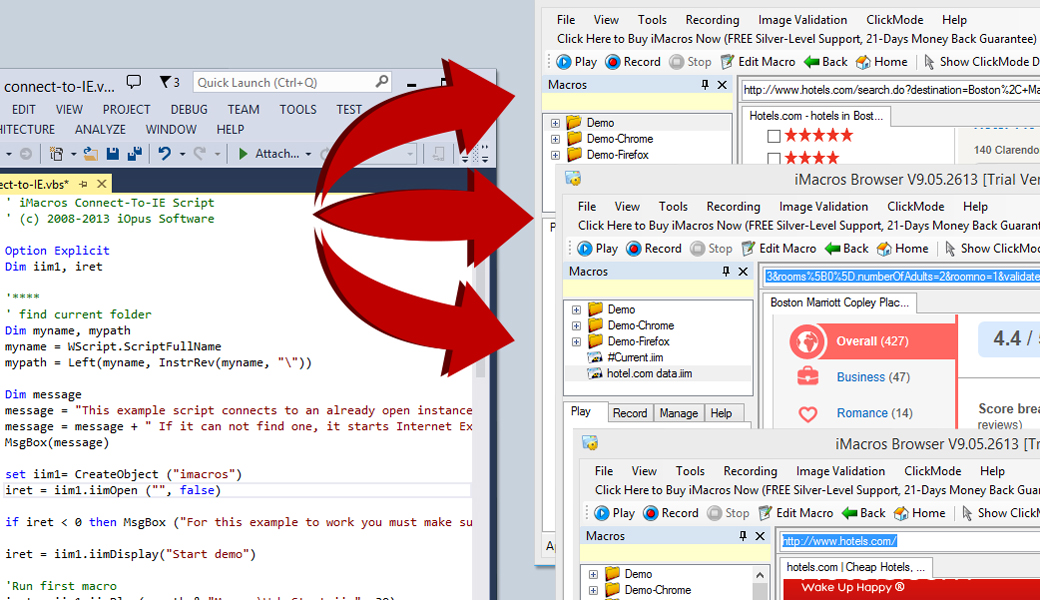
Task: Select the #Current.iim macro
Action: tap(625, 357)
